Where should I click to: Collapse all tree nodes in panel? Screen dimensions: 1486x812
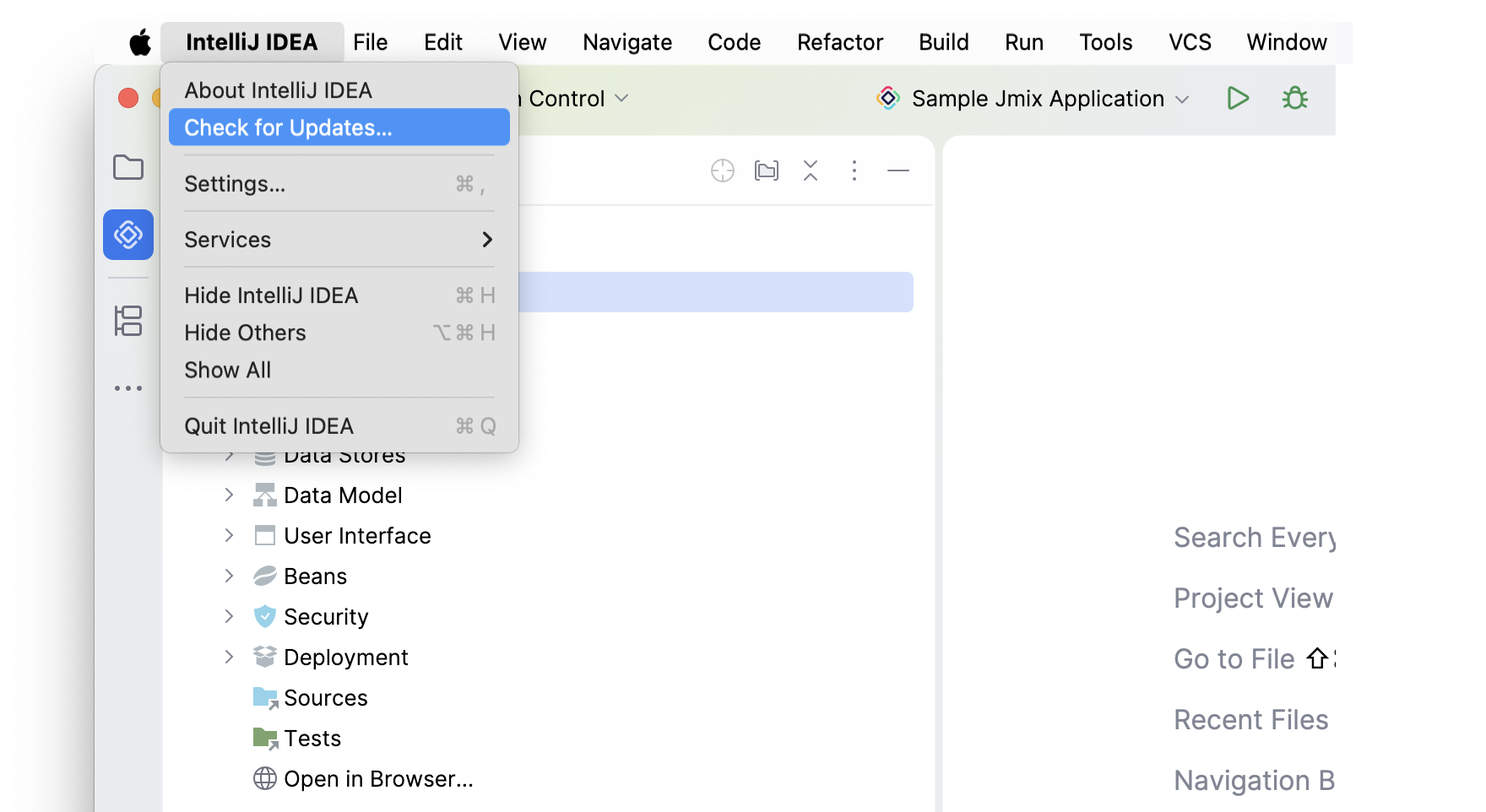pos(811,171)
